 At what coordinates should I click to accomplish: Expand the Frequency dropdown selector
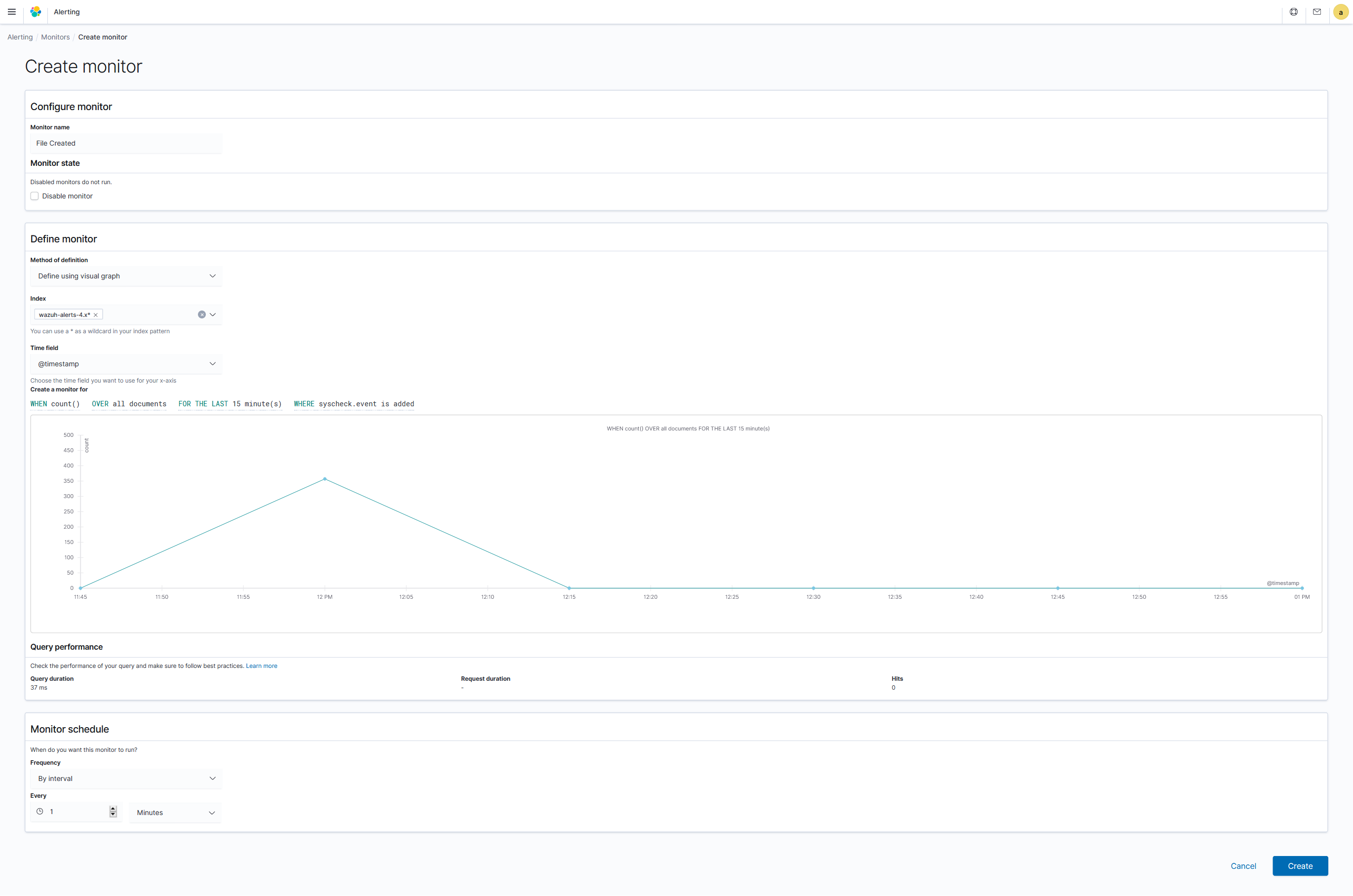(x=125, y=778)
